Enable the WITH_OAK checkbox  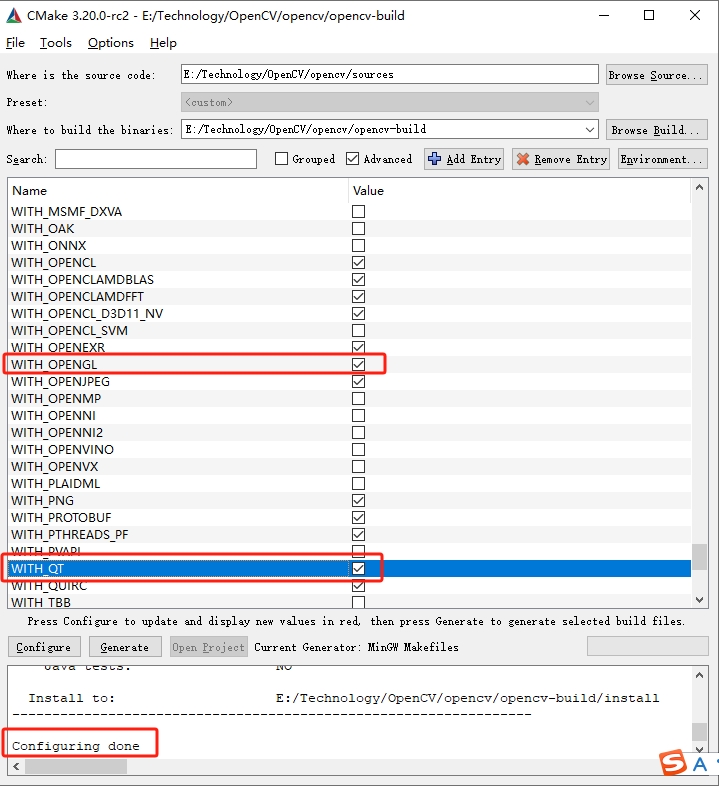click(358, 229)
